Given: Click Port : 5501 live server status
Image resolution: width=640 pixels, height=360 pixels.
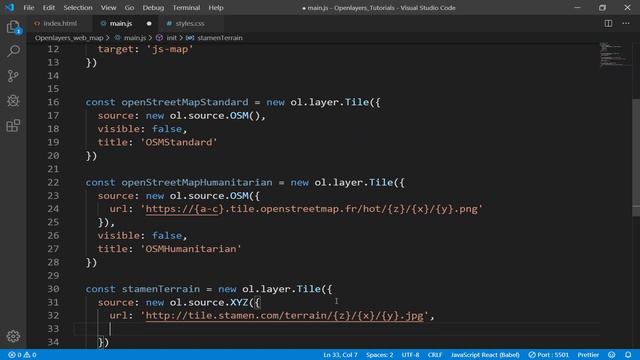Looking at the screenshot, I should coord(549,355).
